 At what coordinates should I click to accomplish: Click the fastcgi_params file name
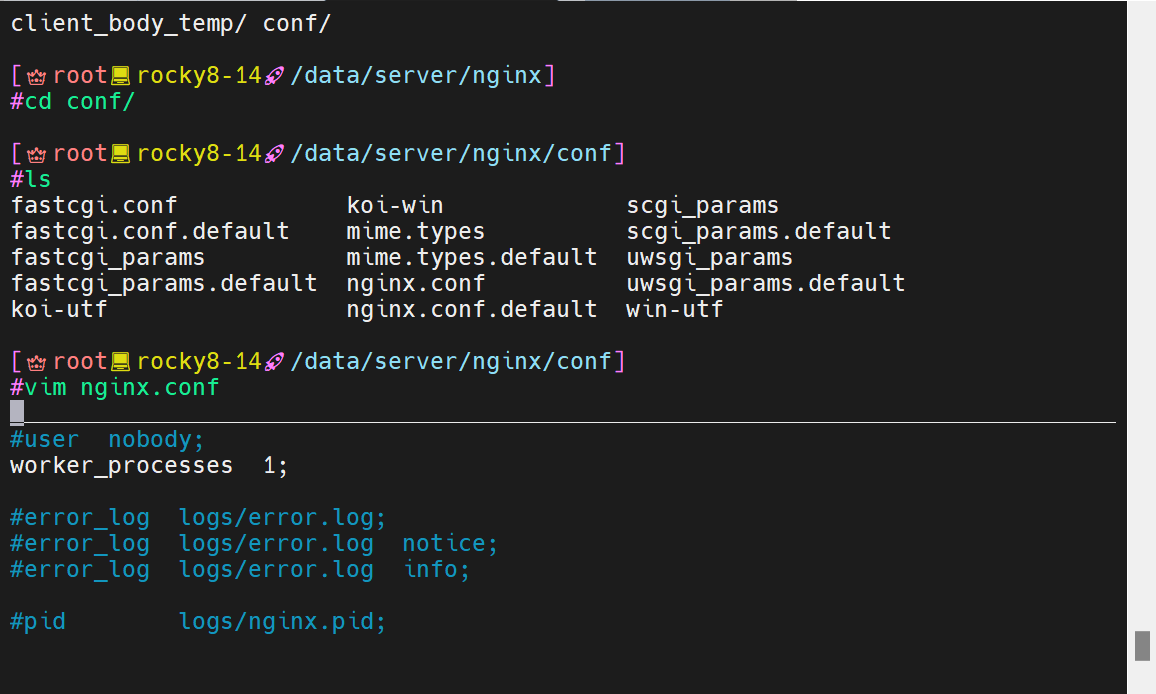click(x=108, y=258)
